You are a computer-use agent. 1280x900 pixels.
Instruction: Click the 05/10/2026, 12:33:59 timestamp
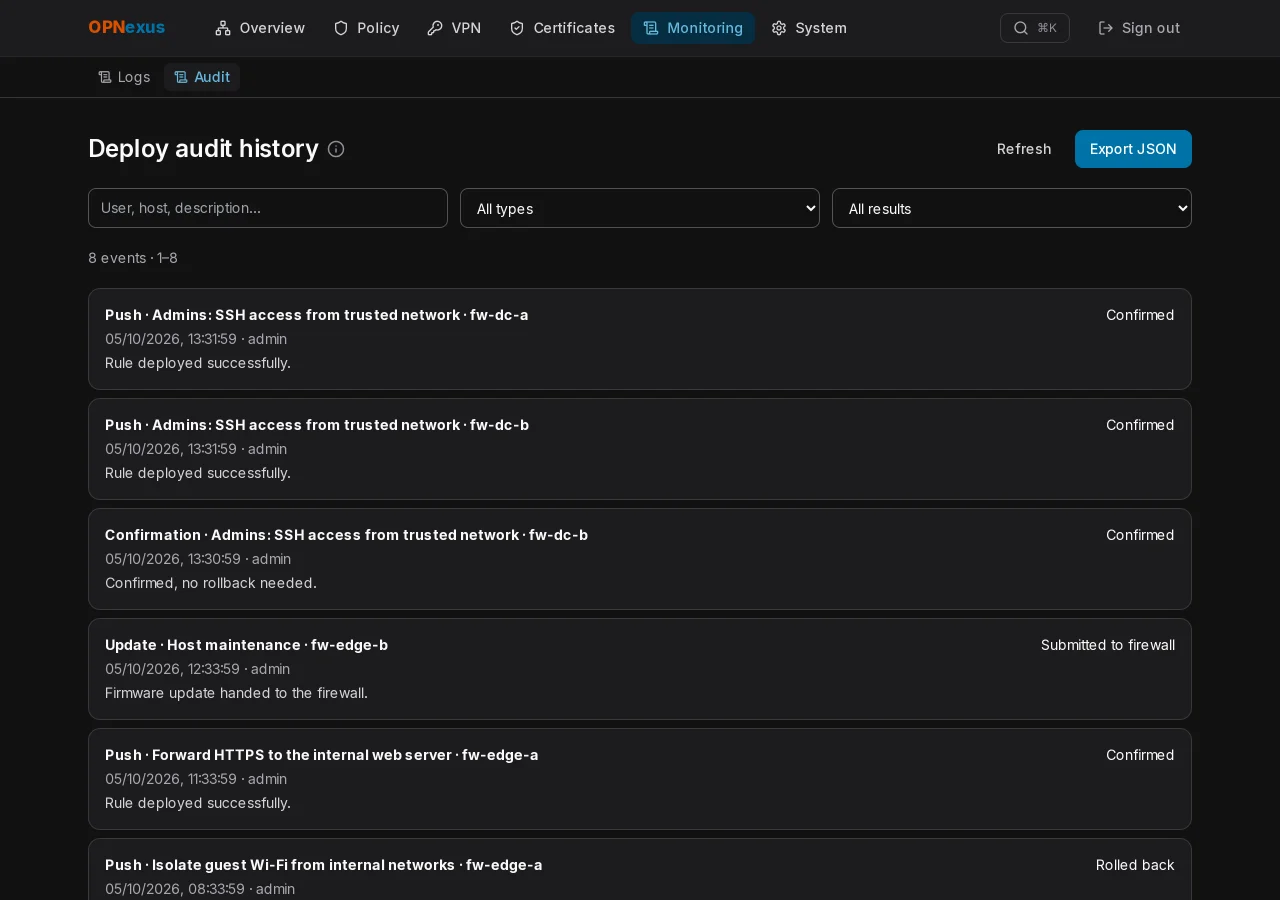click(x=173, y=669)
